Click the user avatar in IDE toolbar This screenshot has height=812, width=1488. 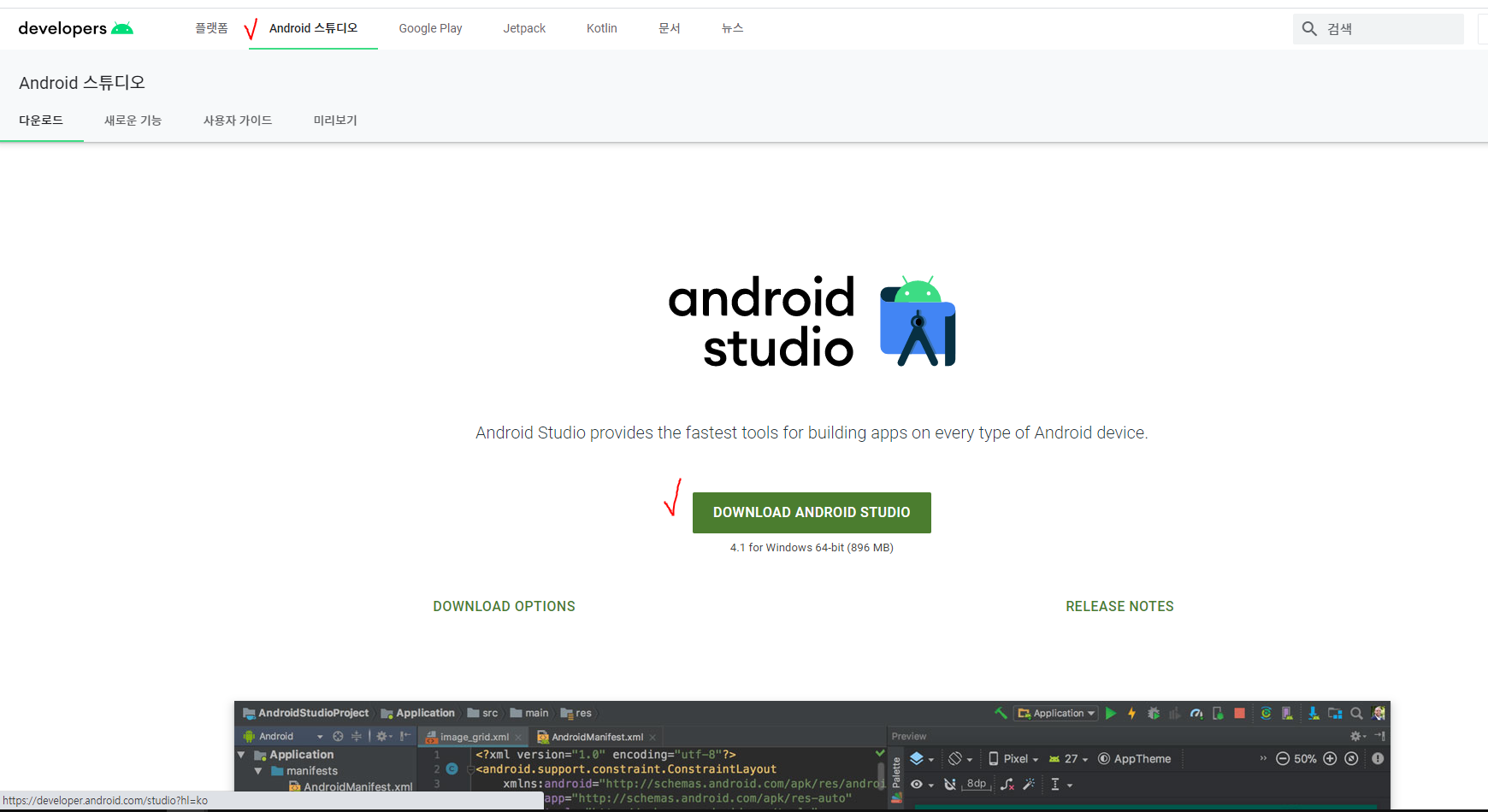click(1379, 713)
